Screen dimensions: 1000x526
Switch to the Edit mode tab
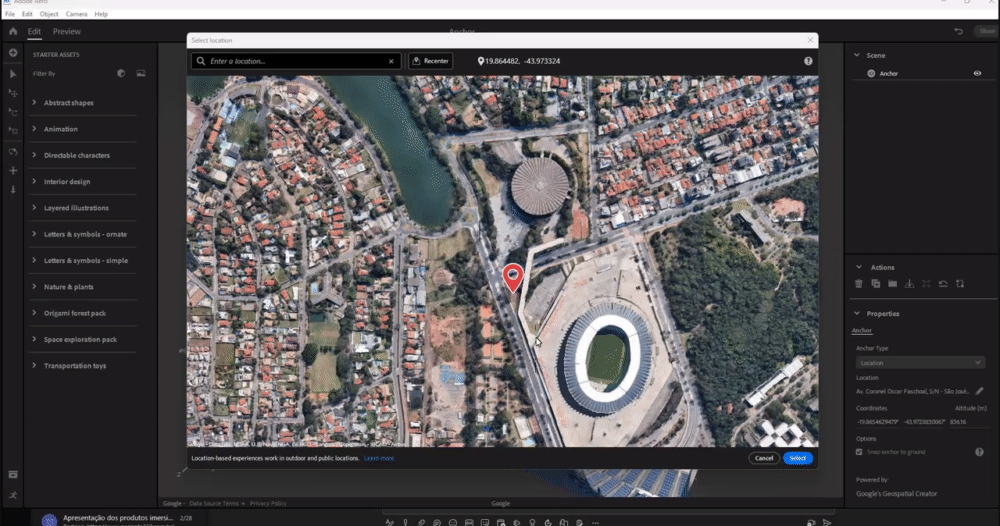click(x=34, y=31)
